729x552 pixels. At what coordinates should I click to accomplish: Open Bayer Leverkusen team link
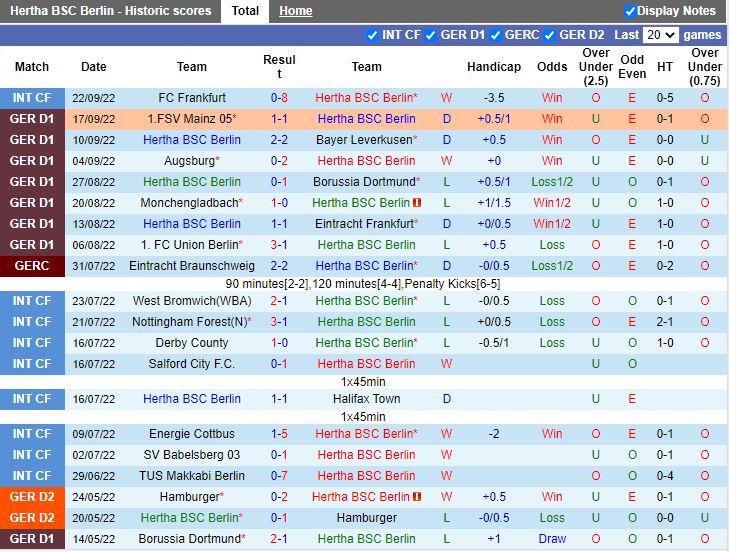tap(364, 140)
